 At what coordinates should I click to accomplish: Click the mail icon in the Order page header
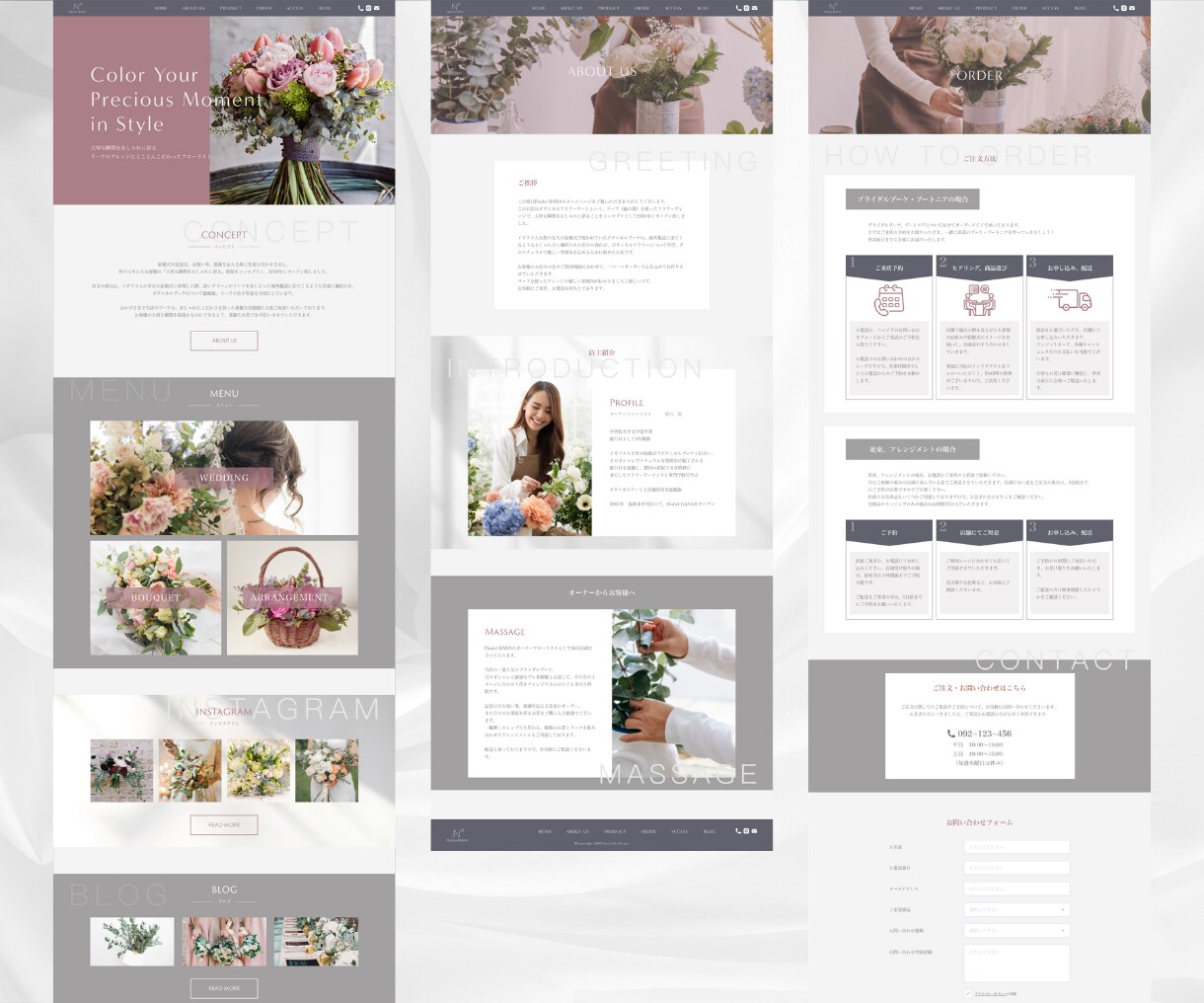coord(1131,8)
